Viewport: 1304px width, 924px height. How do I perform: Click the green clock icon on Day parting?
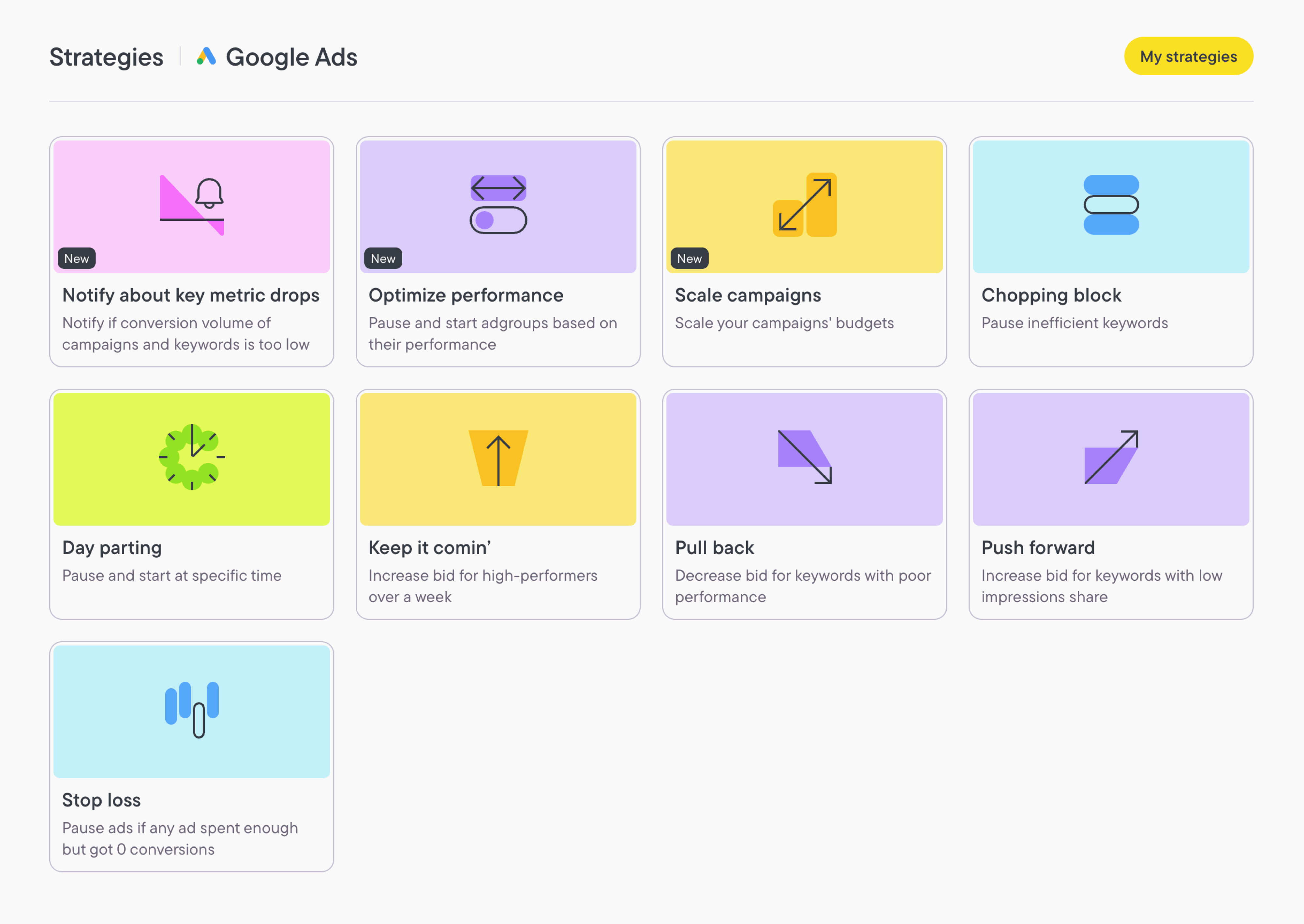pyautogui.click(x=192, y=457)
